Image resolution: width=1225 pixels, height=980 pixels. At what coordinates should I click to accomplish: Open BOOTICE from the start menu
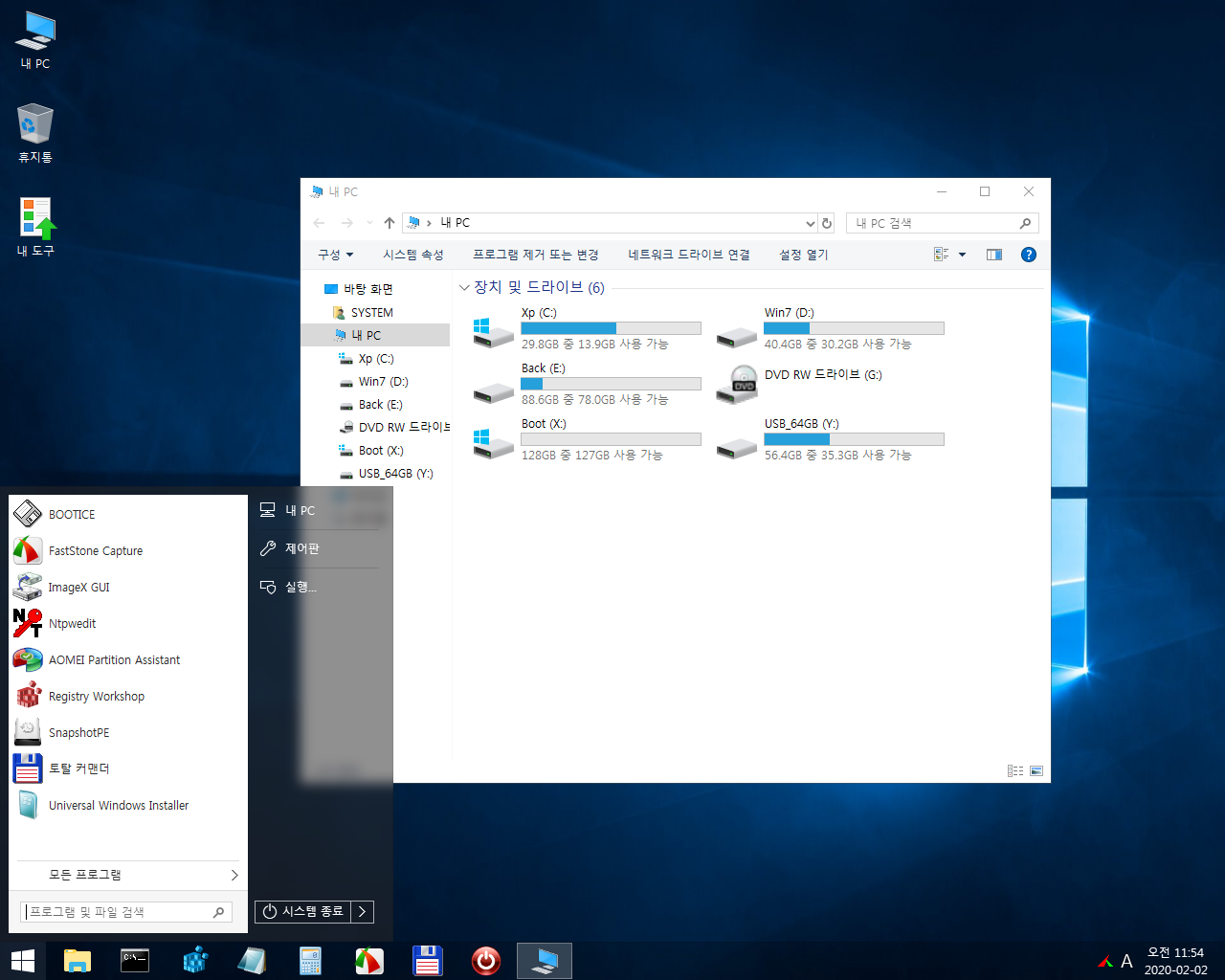[128, 515]
